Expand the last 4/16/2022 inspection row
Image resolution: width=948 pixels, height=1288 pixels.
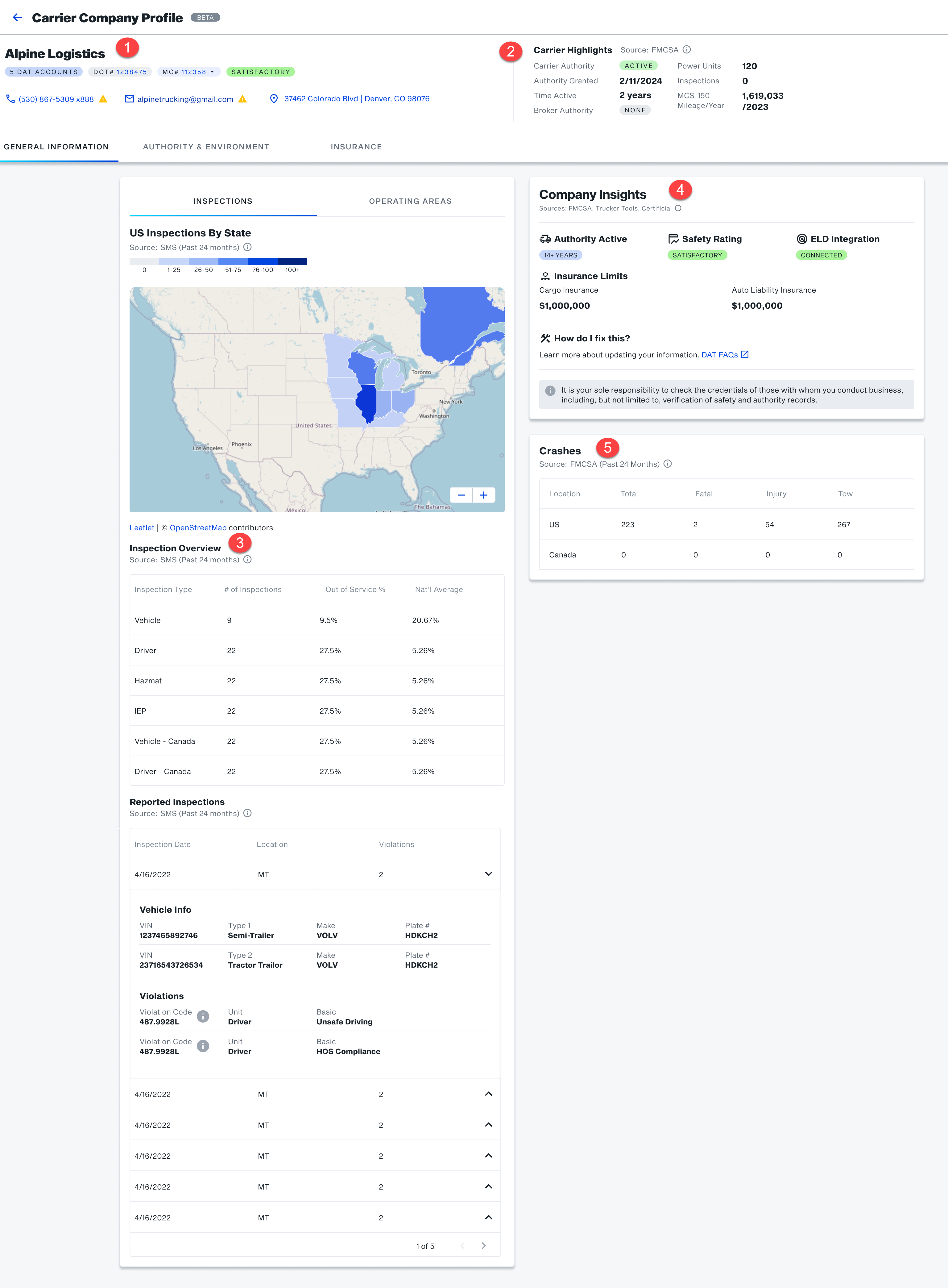(x=488, y=1217)
